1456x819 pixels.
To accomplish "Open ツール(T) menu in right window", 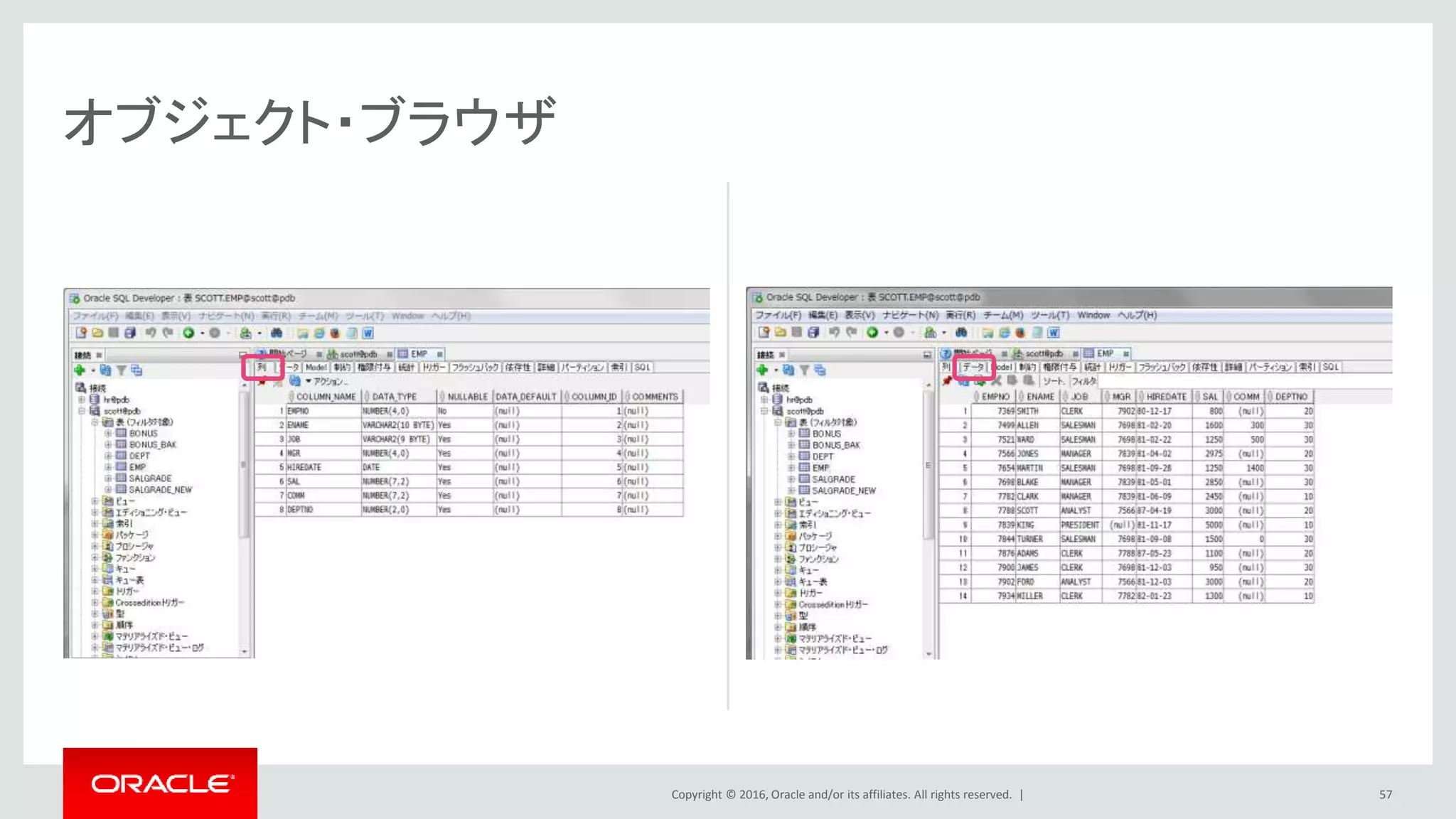I will pos(1050,315).
